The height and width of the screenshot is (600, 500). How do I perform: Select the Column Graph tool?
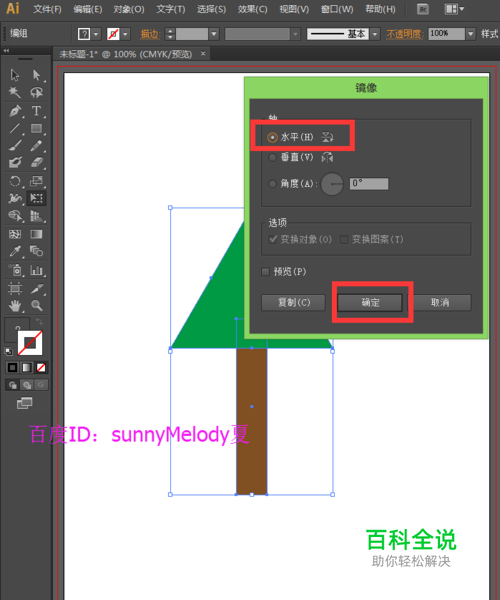36,270
